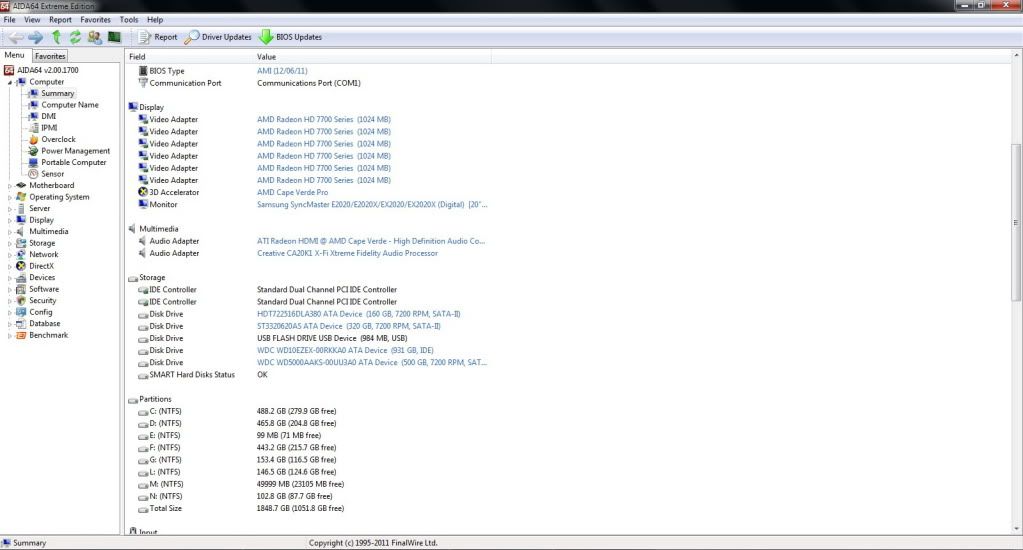Click the Security shield icon in tree

coord(21,301)
